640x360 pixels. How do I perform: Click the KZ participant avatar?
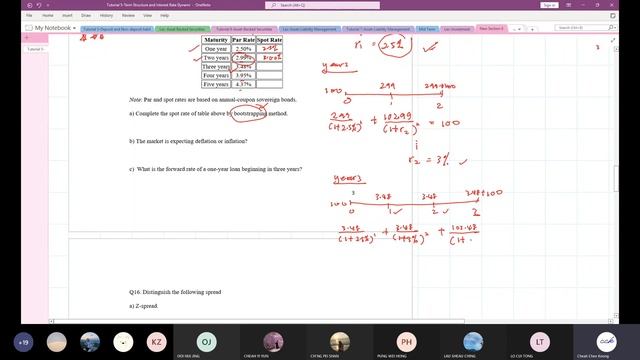pos(156,342)
